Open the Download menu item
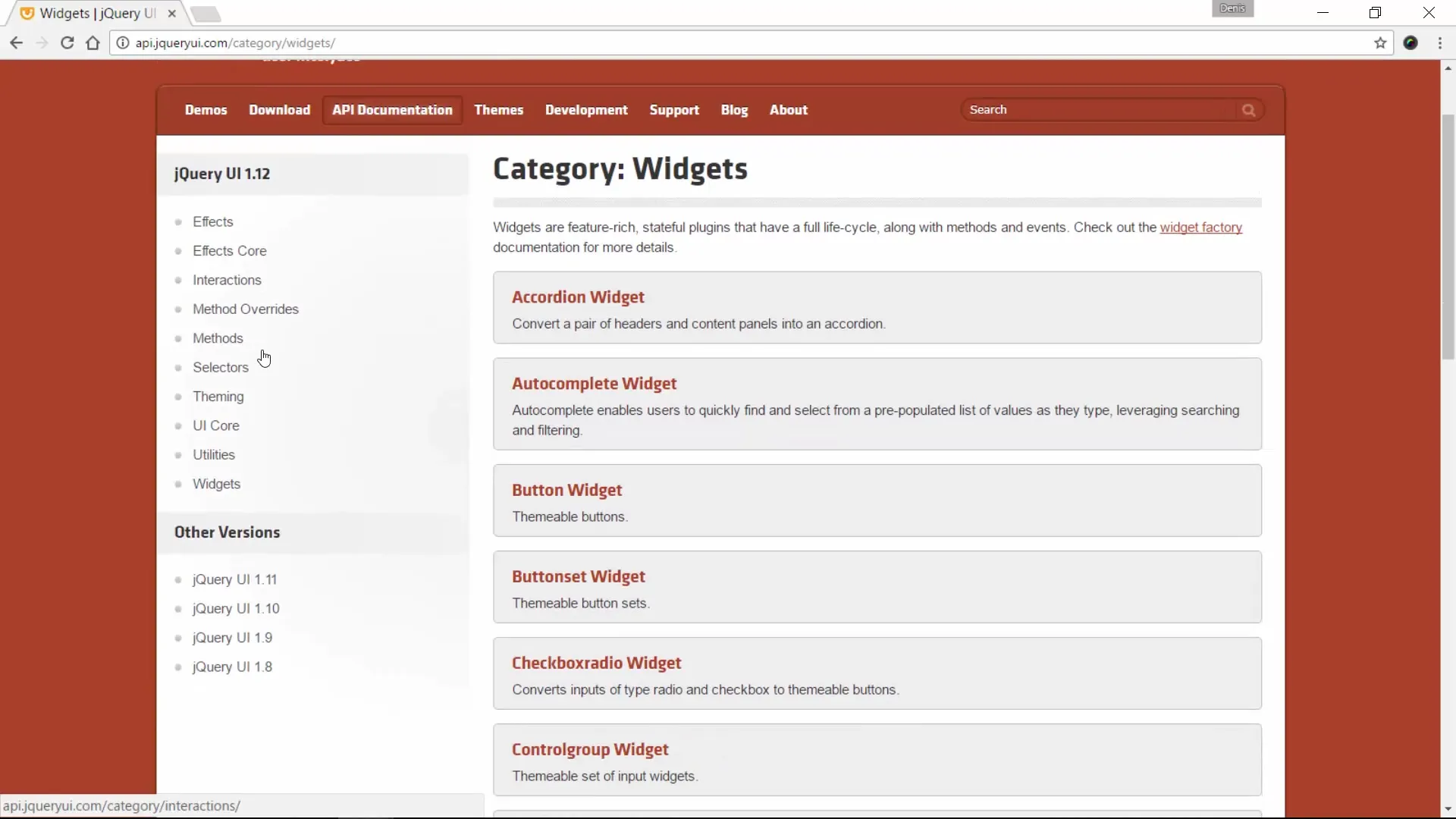Viewport: 1456px width, 819px height. tap(280, 110)
